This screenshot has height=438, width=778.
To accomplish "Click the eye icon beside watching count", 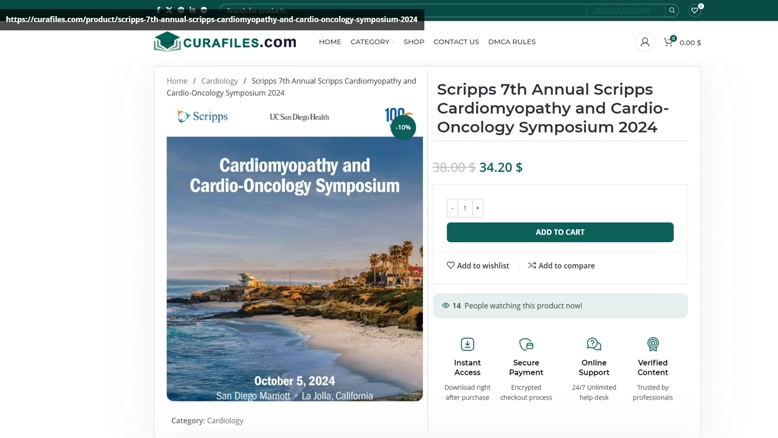I will tap(446, 306).
